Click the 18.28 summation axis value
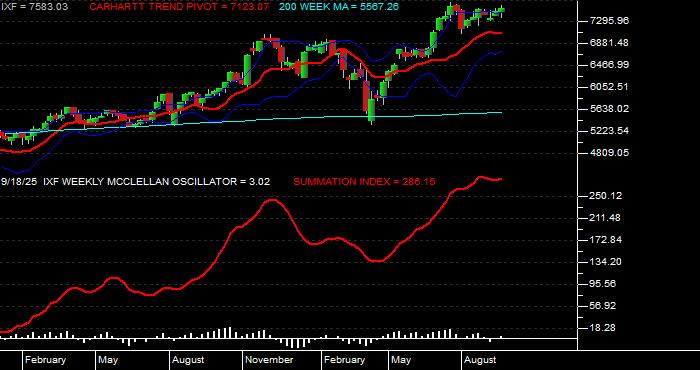Image resolution: width=700 pixels, height=370 pixels. (x=603, y=328)
